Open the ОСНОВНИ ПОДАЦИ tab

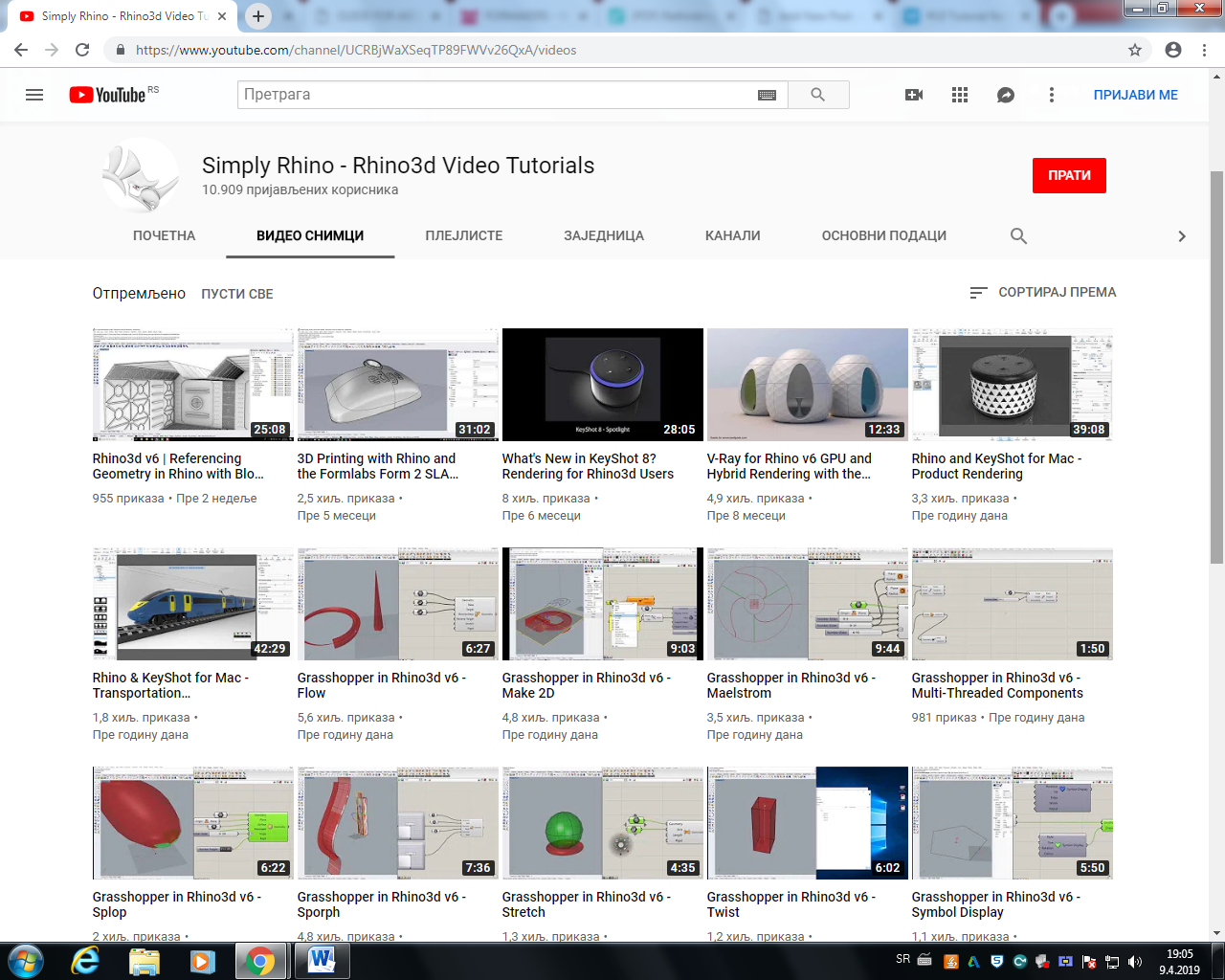(884, 235)
